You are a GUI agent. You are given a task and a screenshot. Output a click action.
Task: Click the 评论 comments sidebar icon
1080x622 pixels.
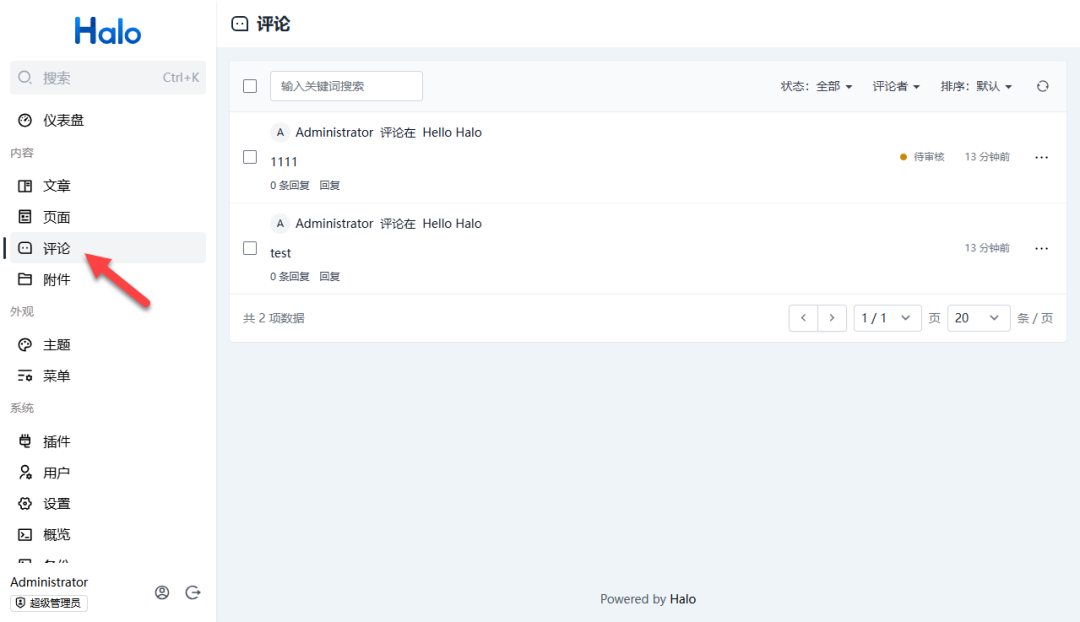(x=25, y=248)
